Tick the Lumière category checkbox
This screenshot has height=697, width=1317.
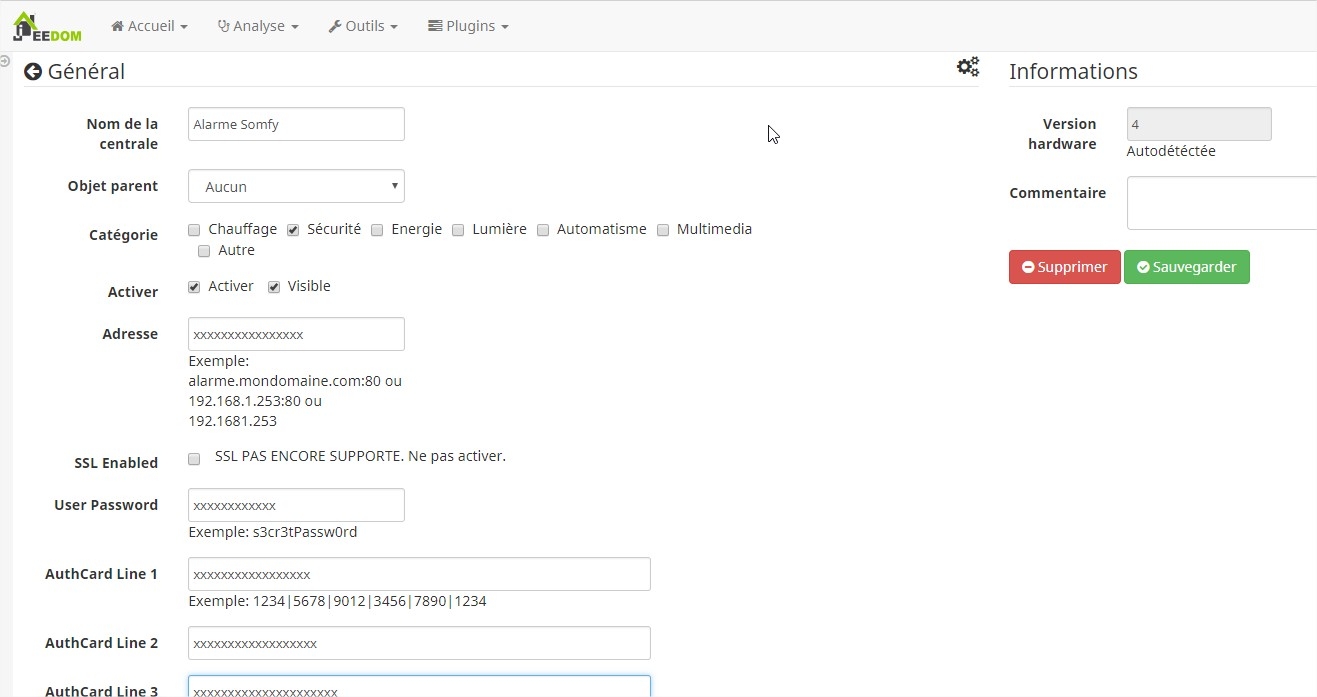click(x=458, y=230)
